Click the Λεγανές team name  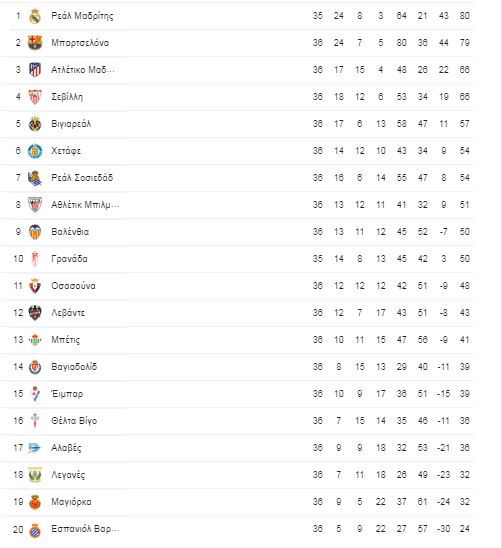68,475
